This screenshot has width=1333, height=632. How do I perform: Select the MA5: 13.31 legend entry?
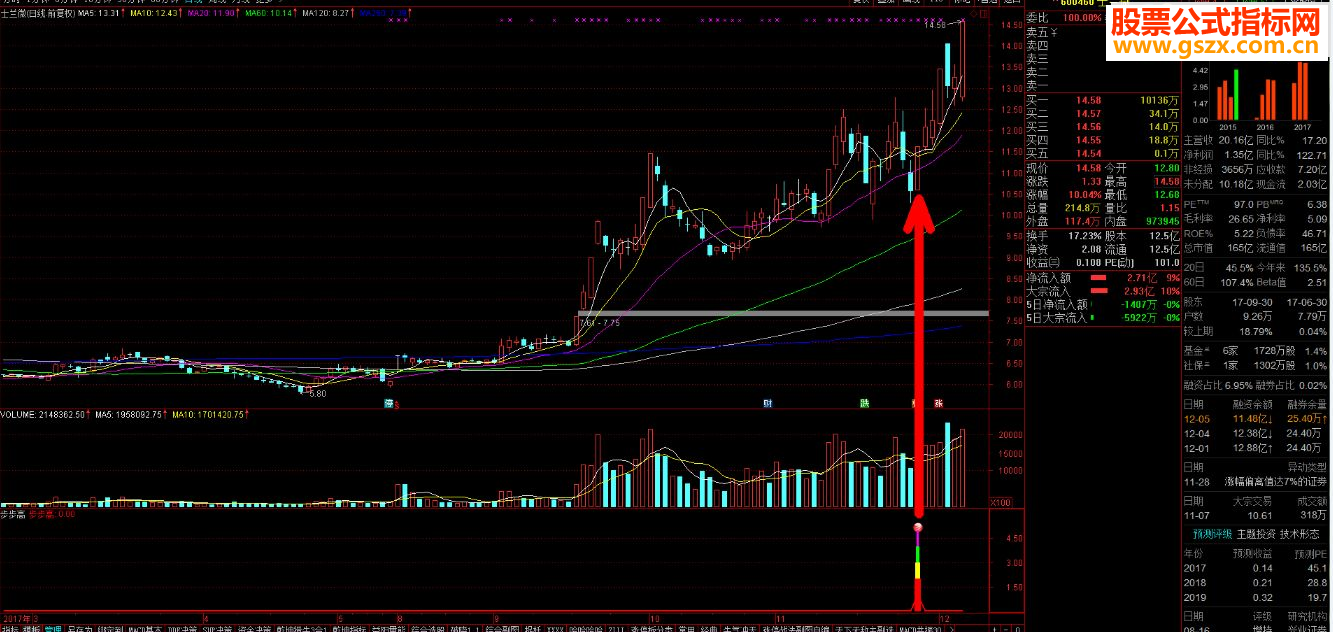pos(101,14)
